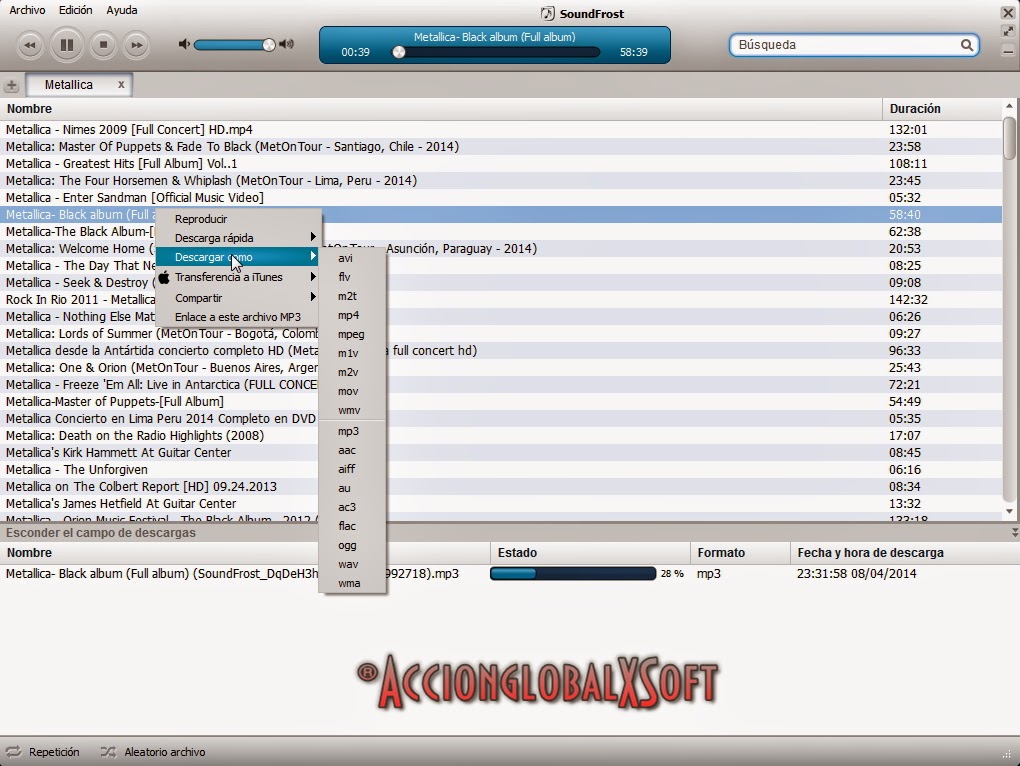The height and width of the screenshot is (766, 1020).
Task: Expand the Compartir submenu
Action: (238, 298)
